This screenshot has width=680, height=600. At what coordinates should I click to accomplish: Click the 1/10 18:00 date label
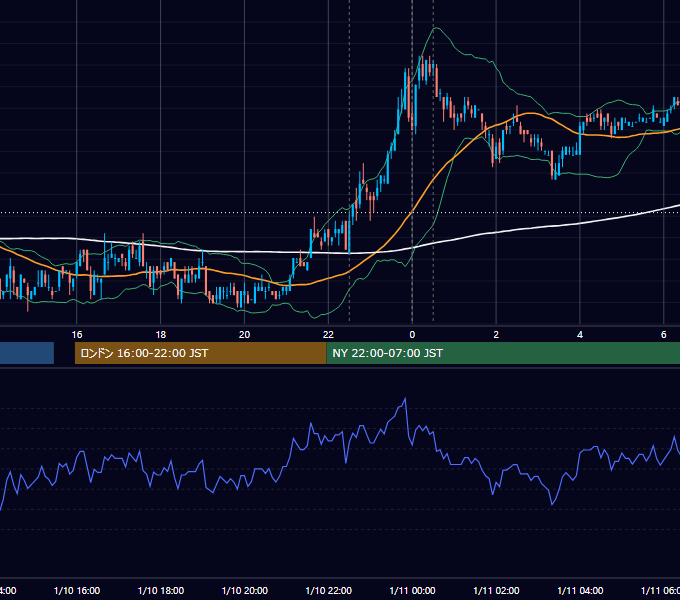(161, 591)
